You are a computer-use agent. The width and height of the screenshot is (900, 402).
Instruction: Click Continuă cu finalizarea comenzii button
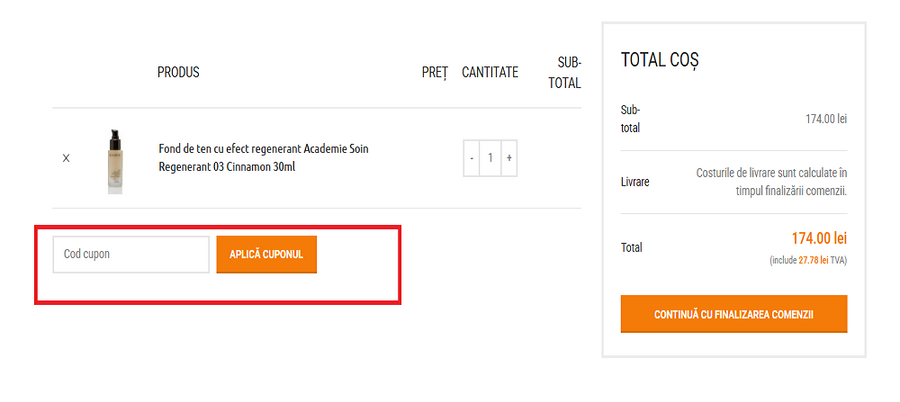point(734,314)
